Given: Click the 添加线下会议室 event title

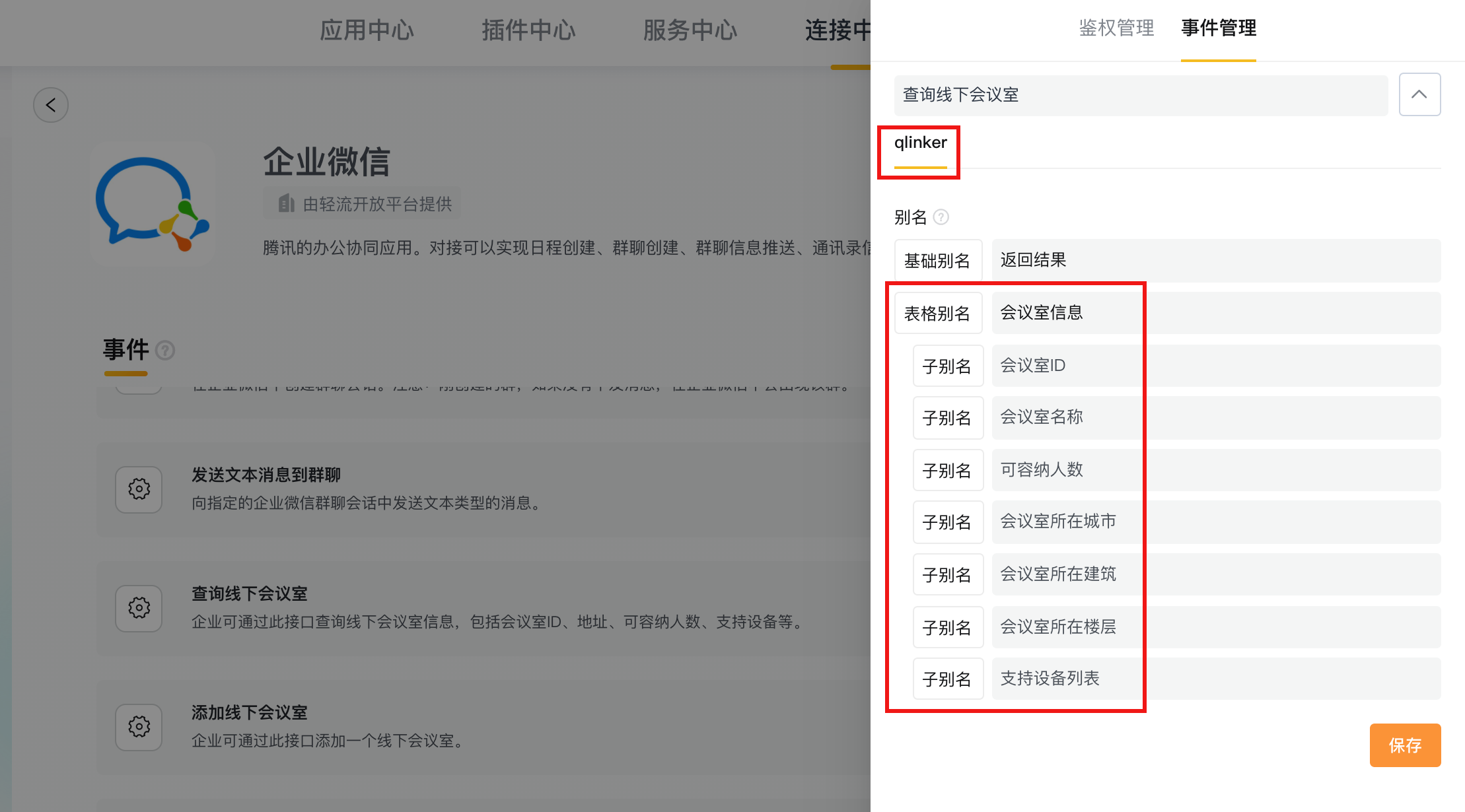Looking at the screenshot, I should pos(250,712).
